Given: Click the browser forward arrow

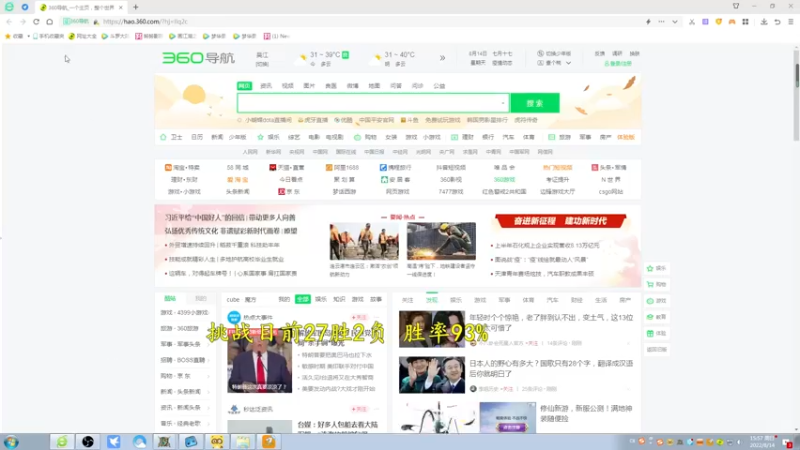Looking at the screenshot, I should [22, 22].
